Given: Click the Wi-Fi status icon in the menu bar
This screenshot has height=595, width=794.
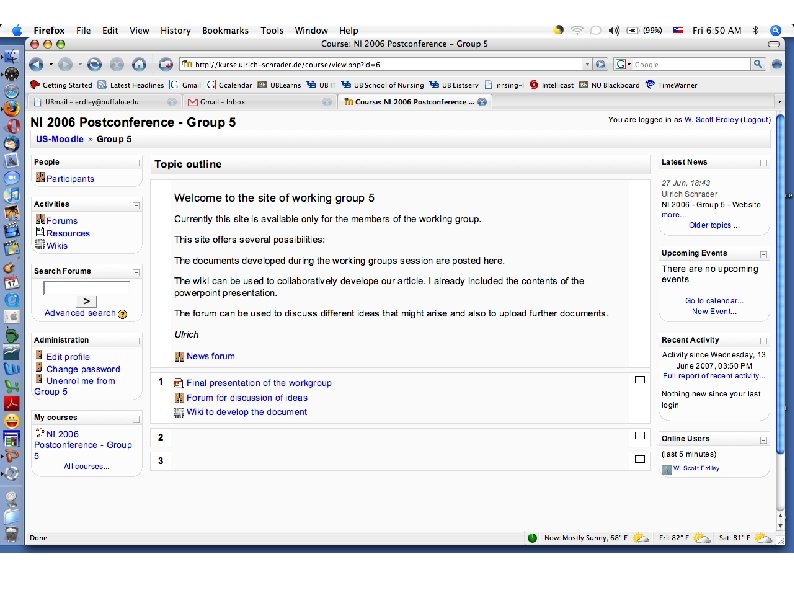Looking at the screenshot, I should pos(577,30).
